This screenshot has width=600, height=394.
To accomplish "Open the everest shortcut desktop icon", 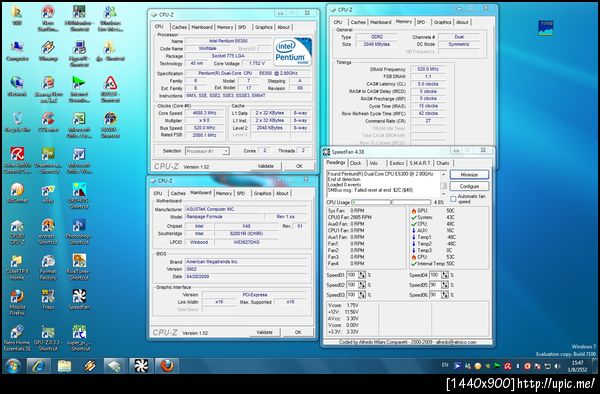I will [x=48, y=231].
